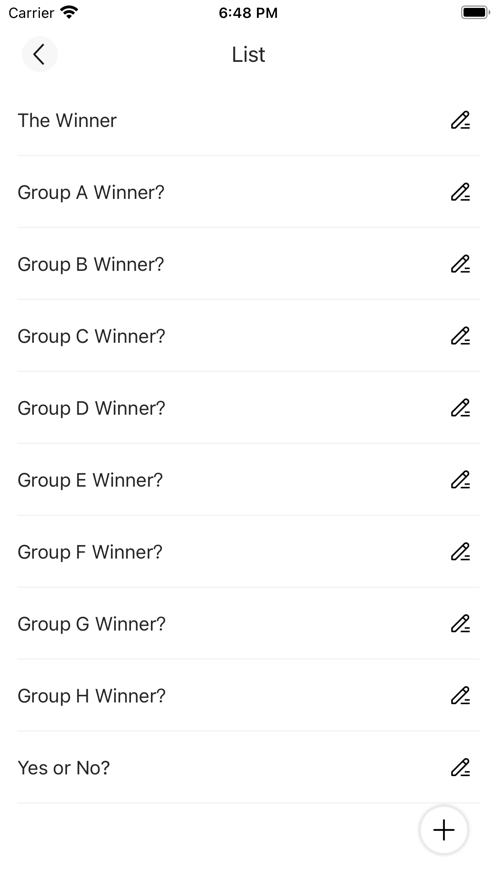497x883 pixels.
Task: Click the pencil next to Group G Winner?
Action: 460,624
